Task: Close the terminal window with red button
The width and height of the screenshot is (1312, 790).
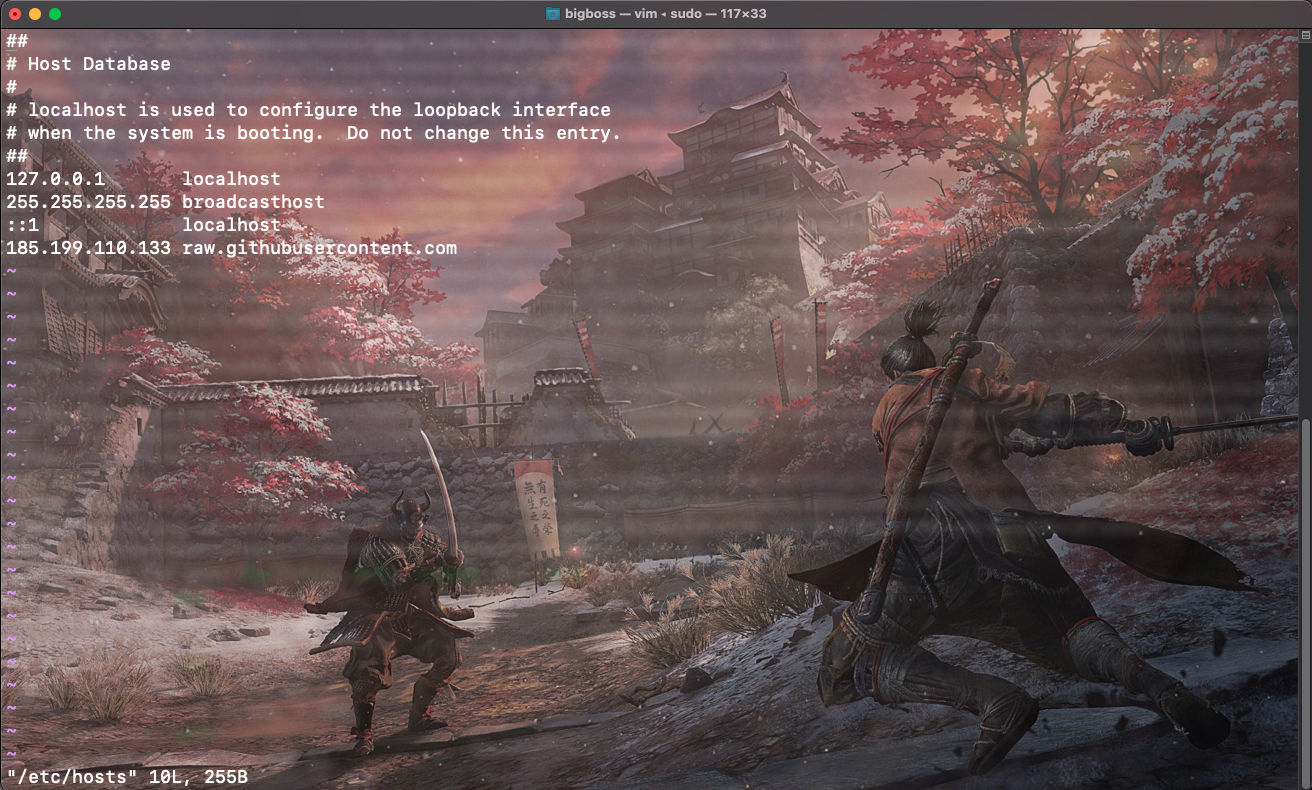Action: coord(14,14)
